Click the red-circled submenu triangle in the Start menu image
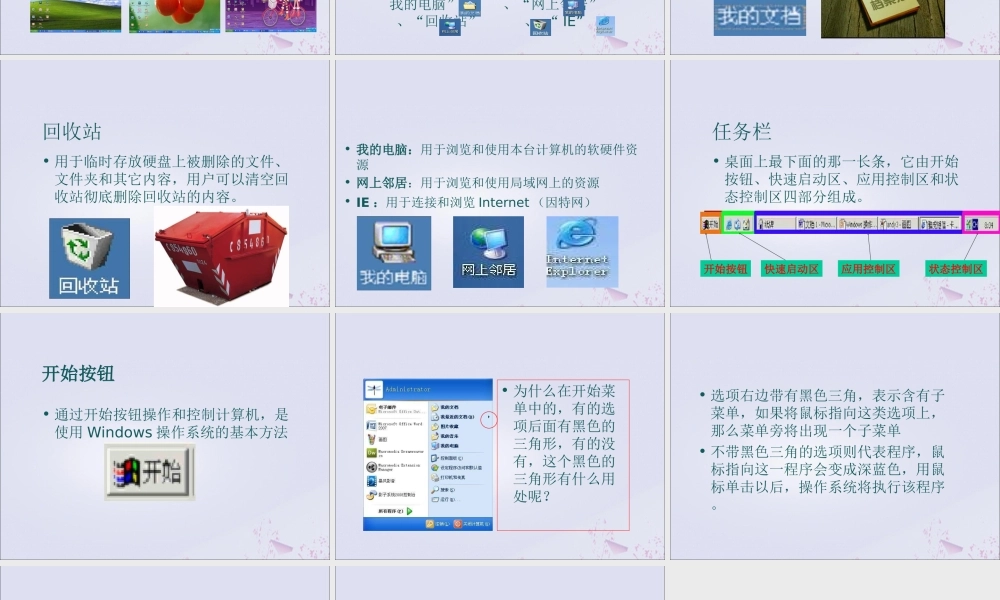The height and width of the screenshot is (600, 1000). pos(489,420)
